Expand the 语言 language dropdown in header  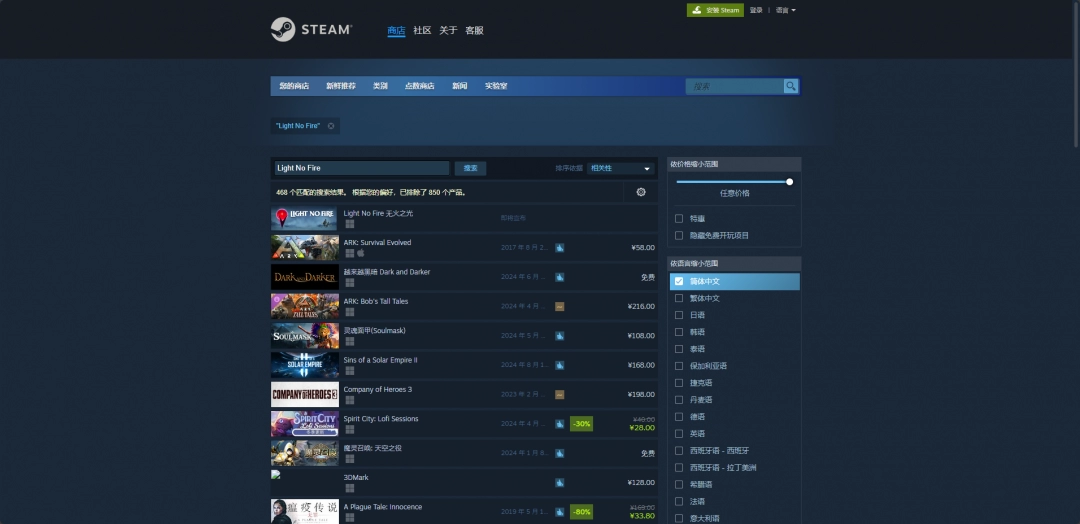[785, 10]
